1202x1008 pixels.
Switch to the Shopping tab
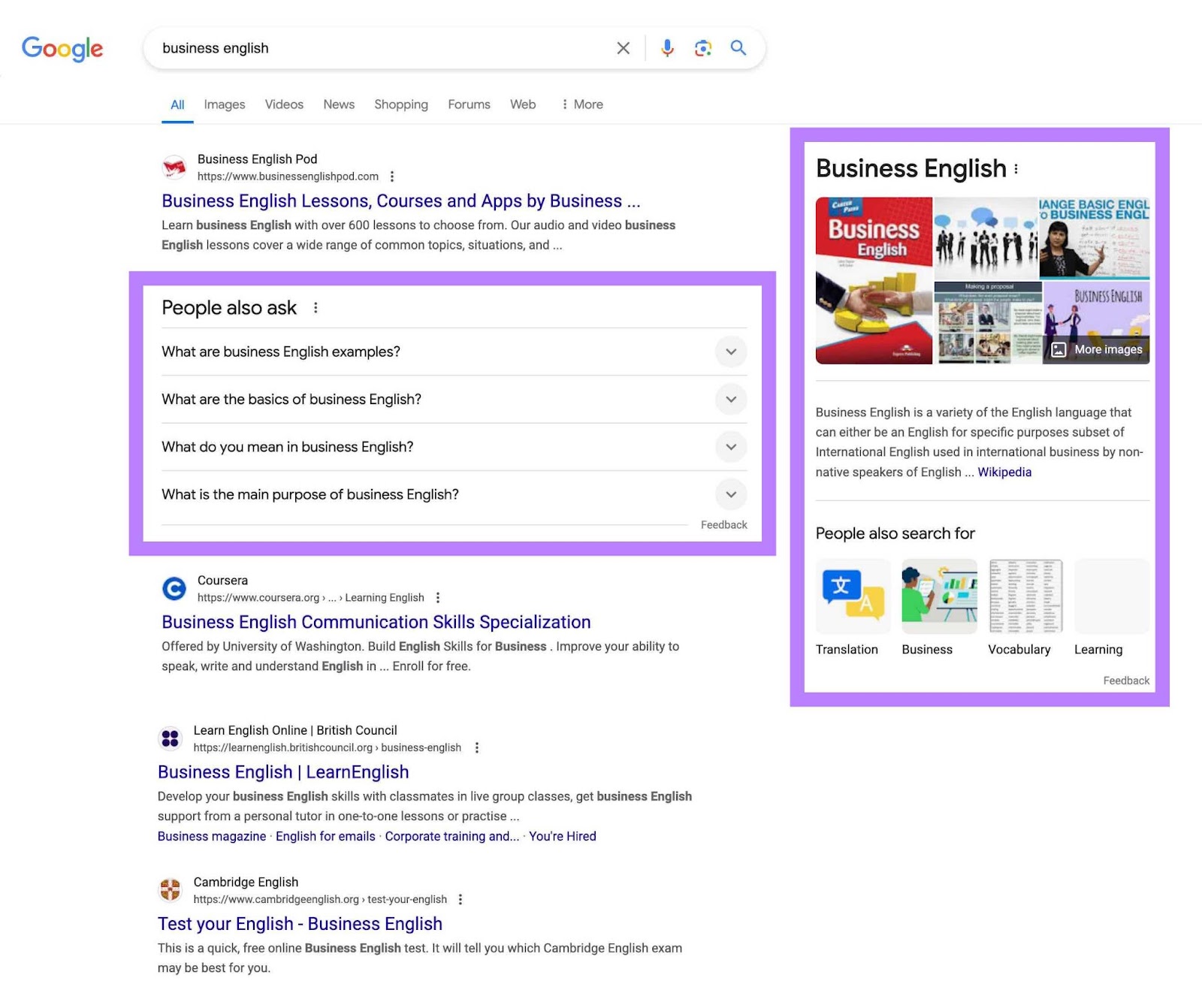(400, 104)
